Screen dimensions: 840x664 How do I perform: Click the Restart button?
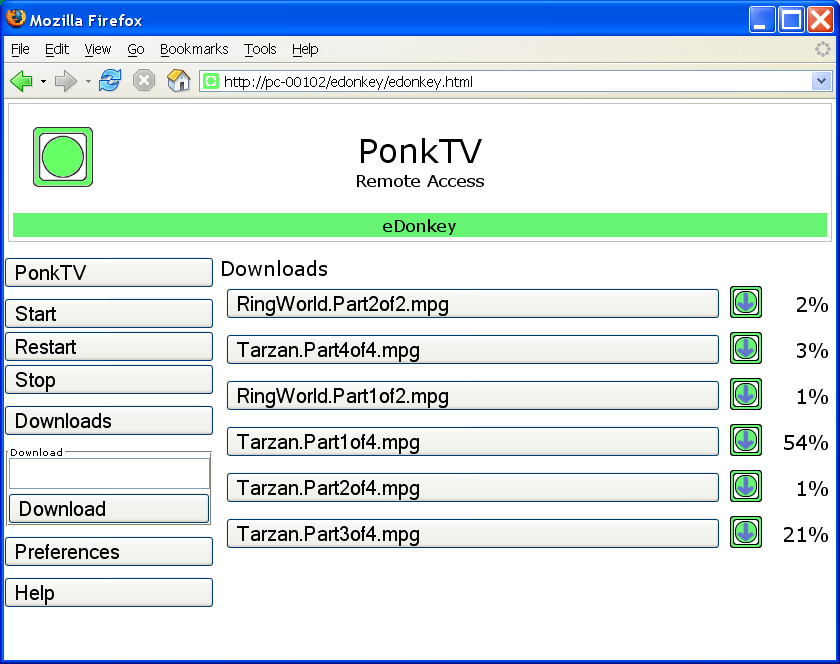109,347
